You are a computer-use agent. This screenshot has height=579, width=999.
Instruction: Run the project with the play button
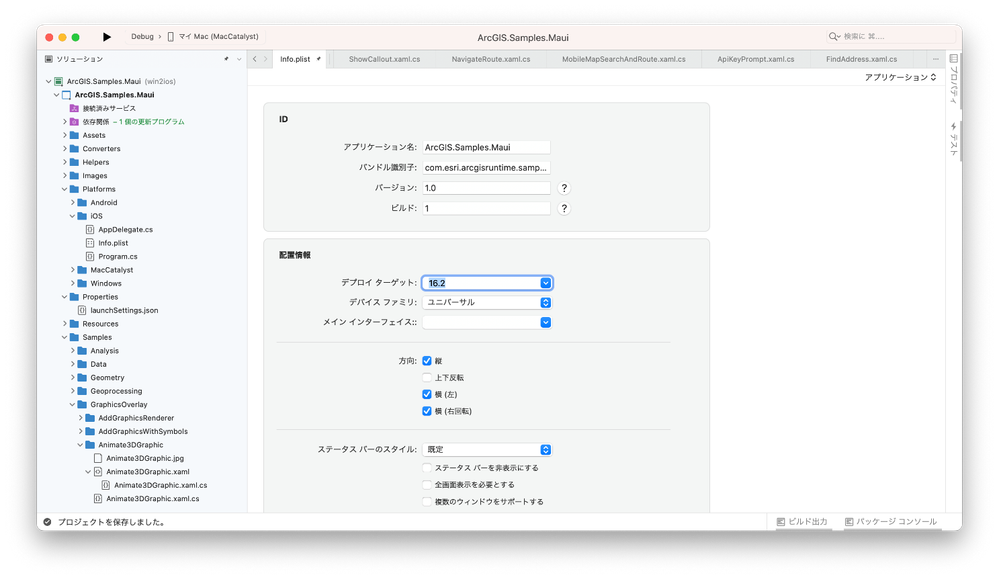(x=107, y=37)
